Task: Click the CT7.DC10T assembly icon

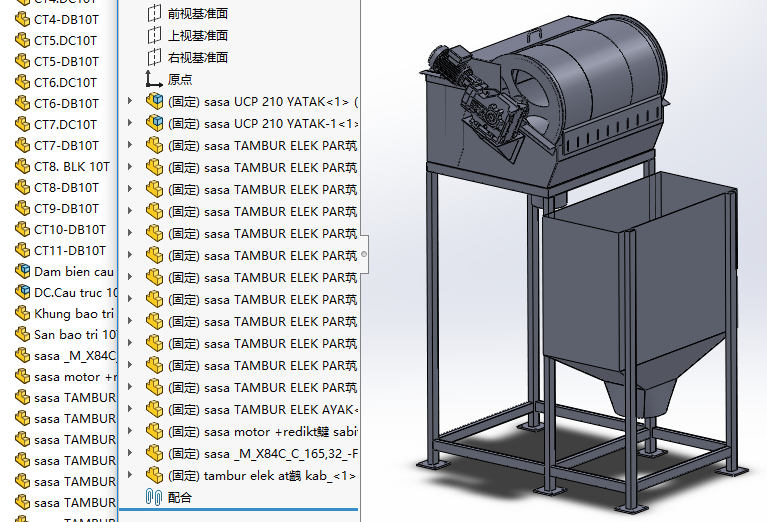Action: pos(22,124)
